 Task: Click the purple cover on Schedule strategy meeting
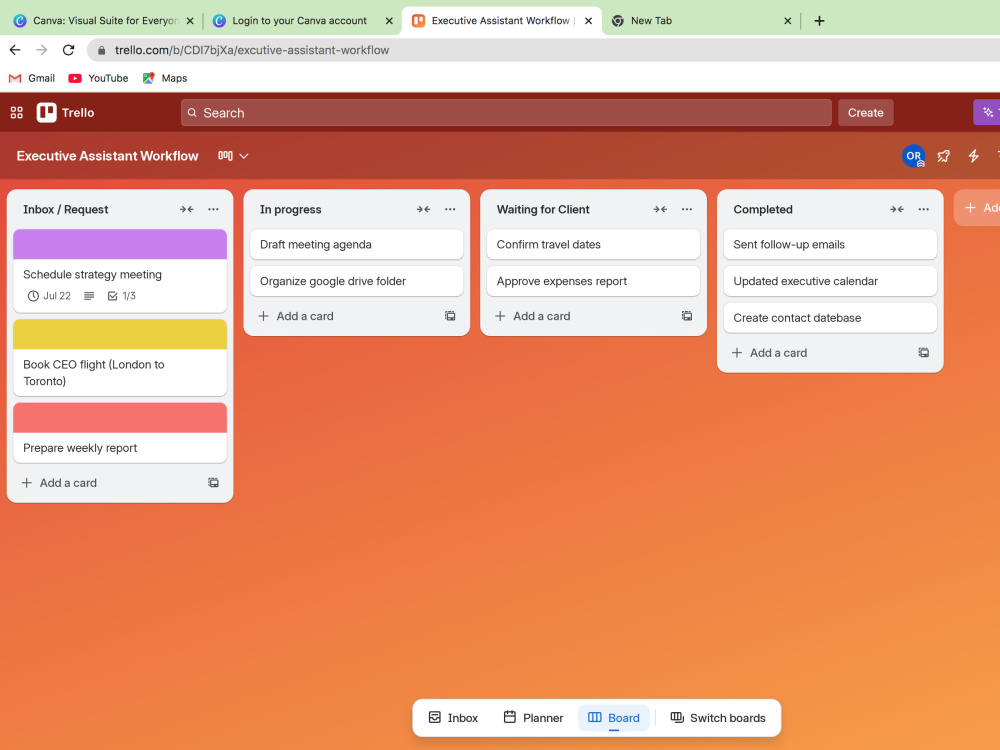coord(120,244)
